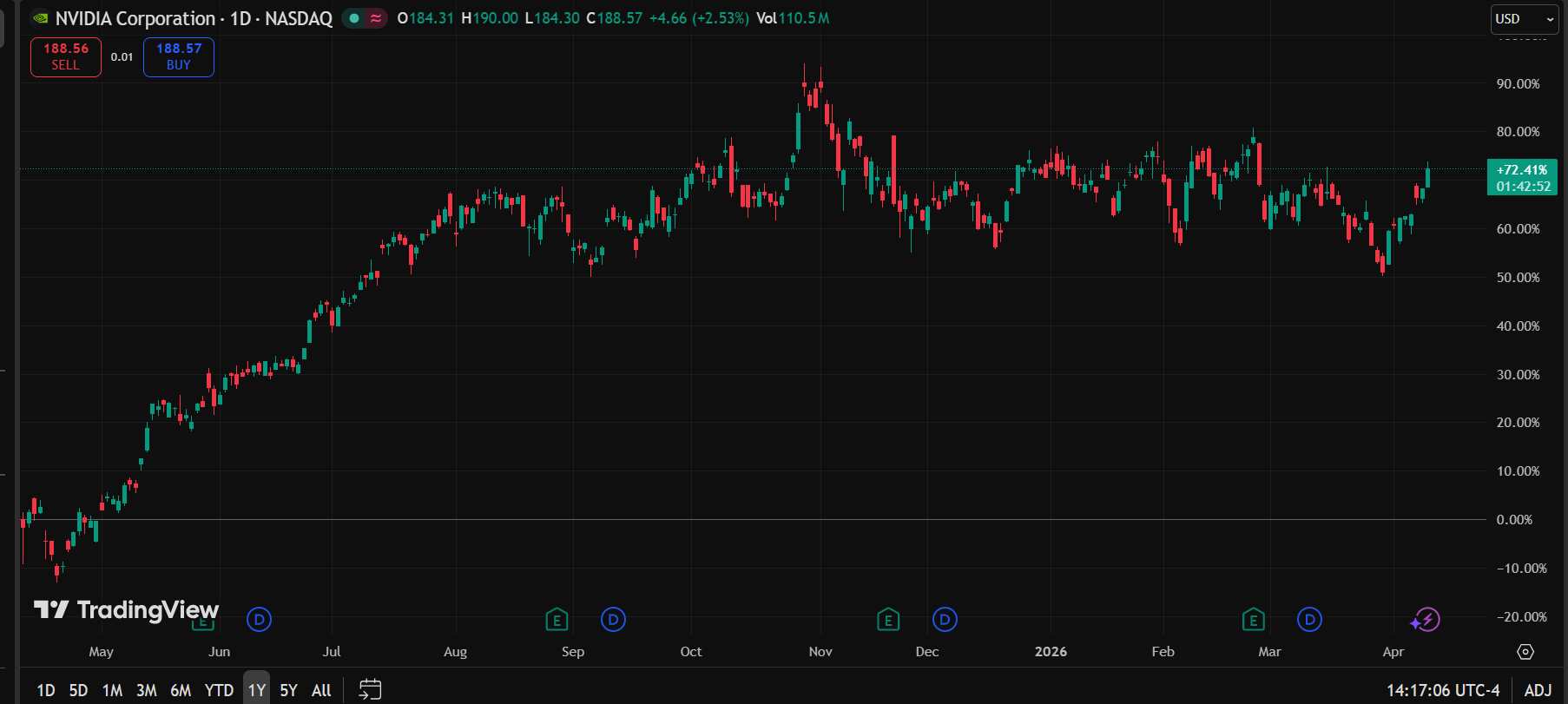Click the −10.00% axis label

pos(1521,569)
